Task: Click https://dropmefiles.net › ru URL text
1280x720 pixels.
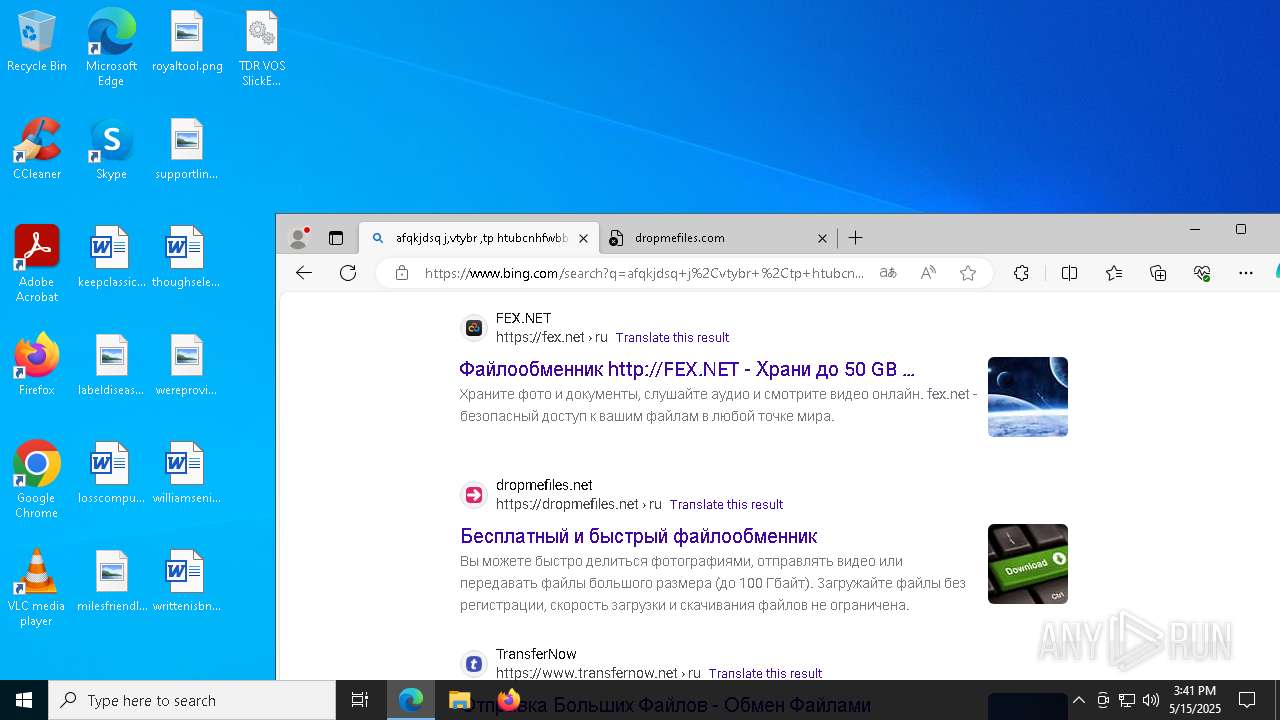Action: tap(579, 505)
